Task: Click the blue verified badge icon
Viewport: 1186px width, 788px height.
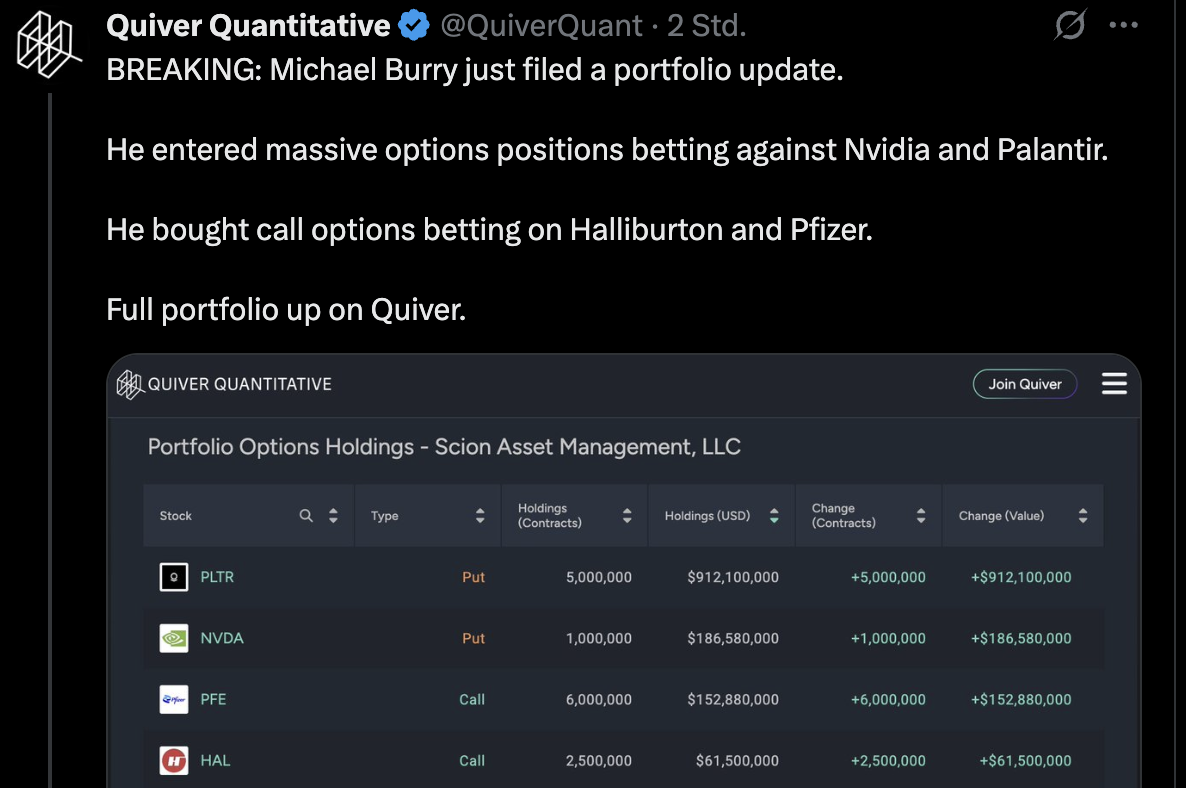Action: pyautogui.click(x=414, y=25)
